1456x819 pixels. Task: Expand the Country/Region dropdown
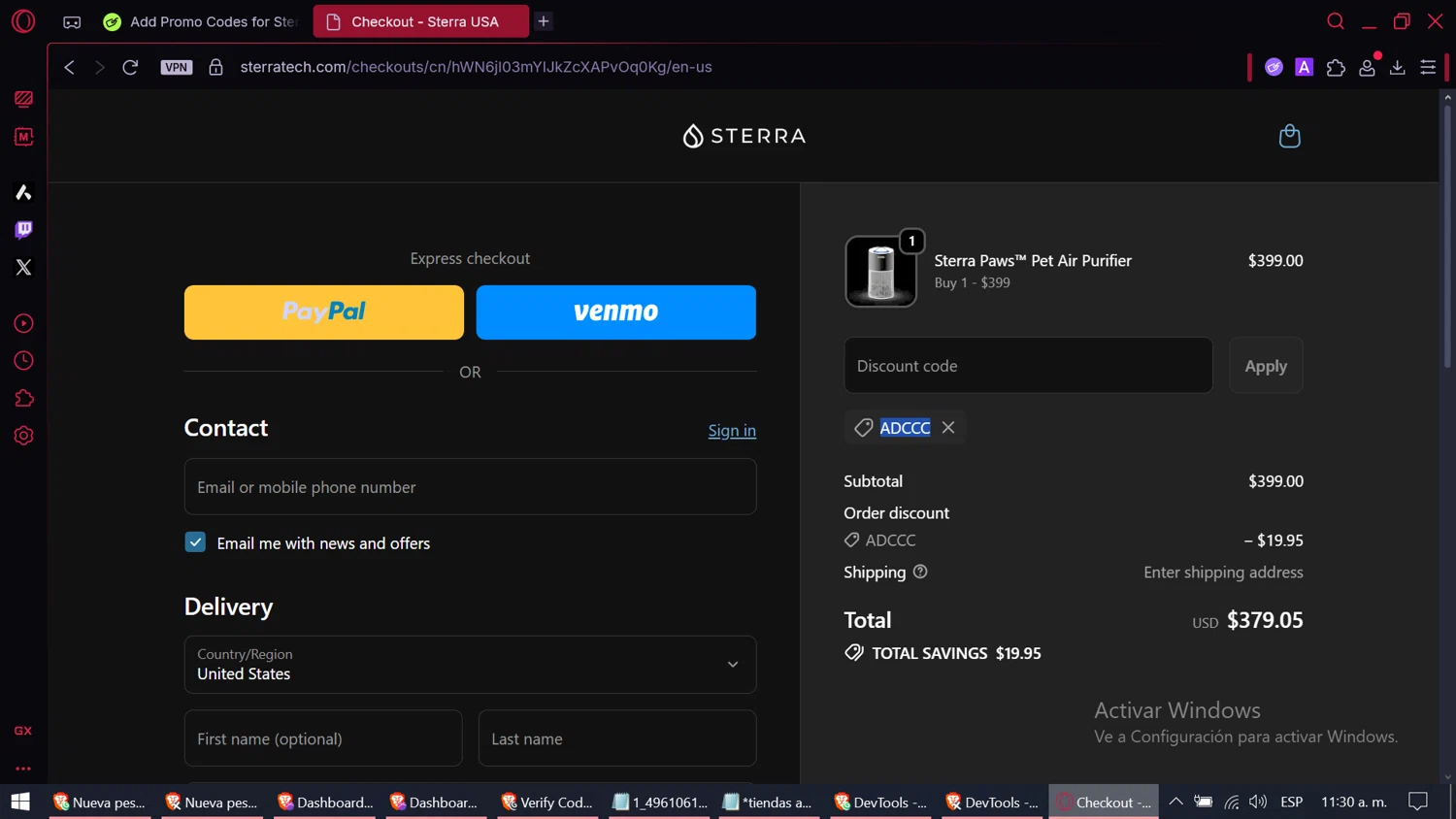pyautogui.click(x=470, y=665)
